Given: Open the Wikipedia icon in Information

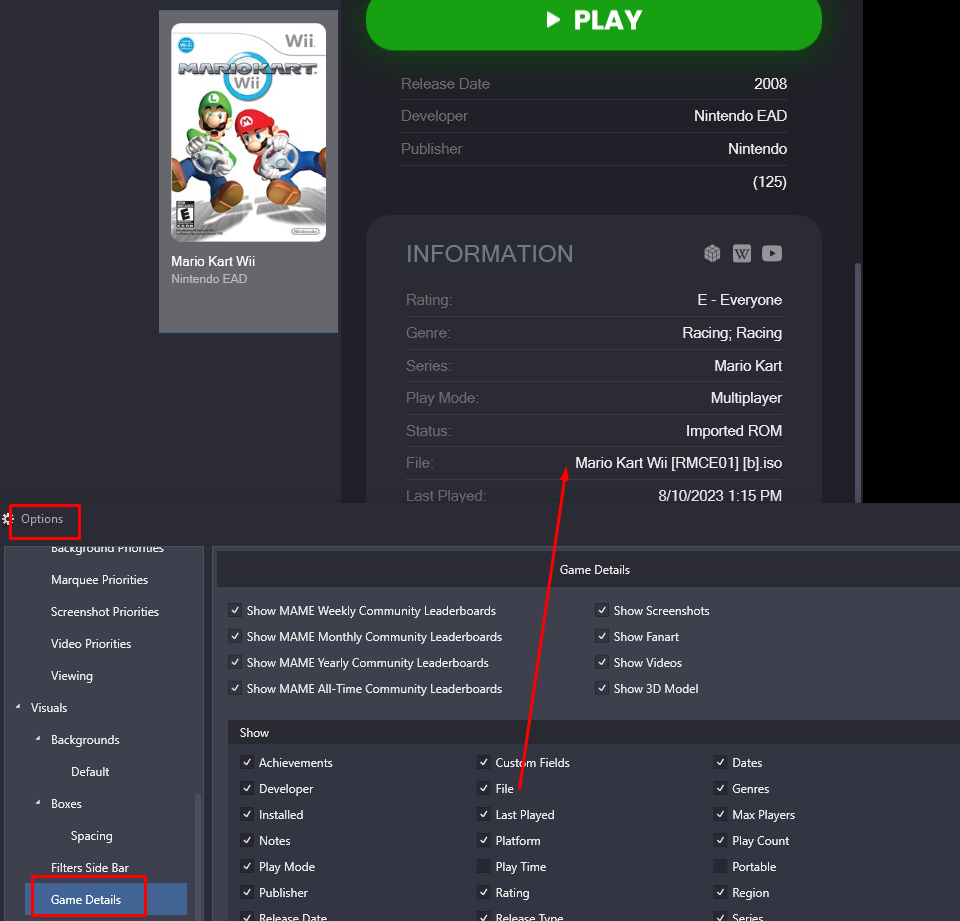Looking at the screenshot, I should click(741, 254).
